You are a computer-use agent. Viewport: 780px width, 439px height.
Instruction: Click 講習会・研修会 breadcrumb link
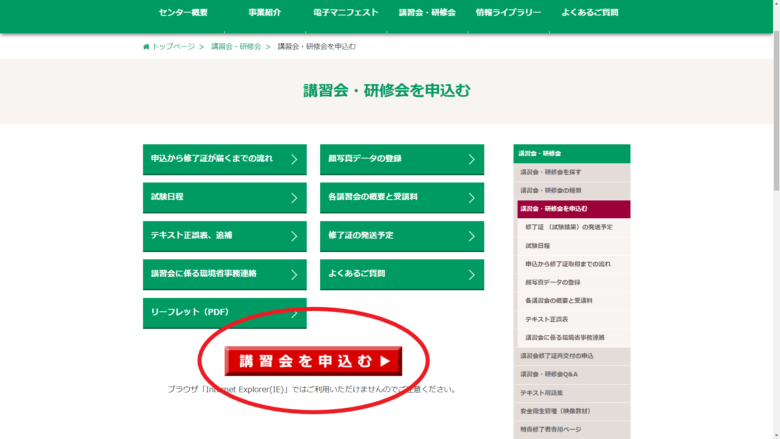click(236, 47)
